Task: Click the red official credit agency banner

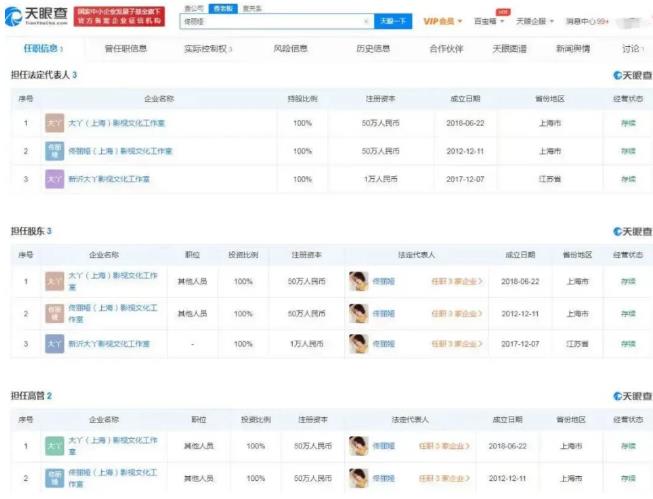Action: [119, 16]
